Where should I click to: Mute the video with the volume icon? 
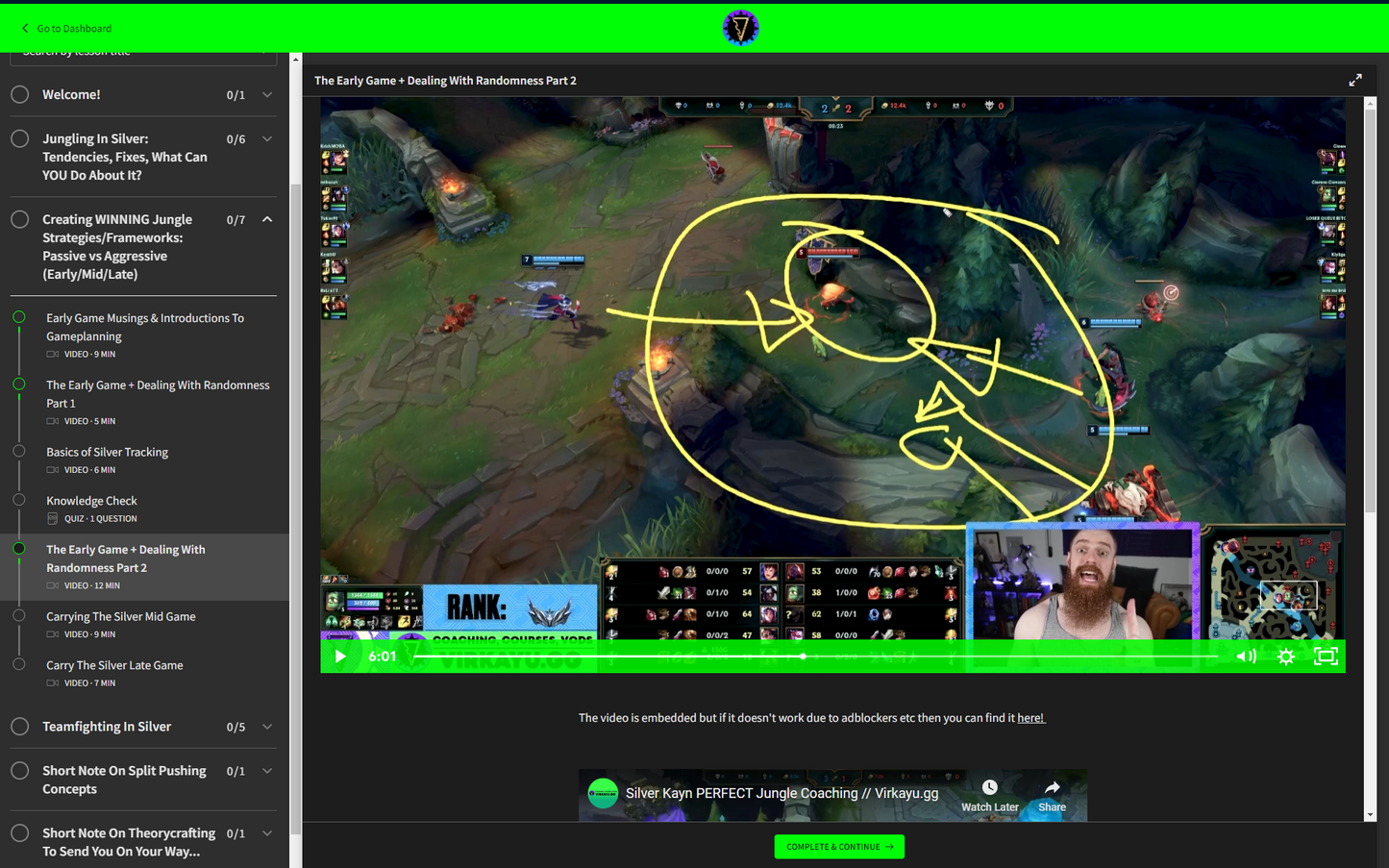pos(1246,657)
